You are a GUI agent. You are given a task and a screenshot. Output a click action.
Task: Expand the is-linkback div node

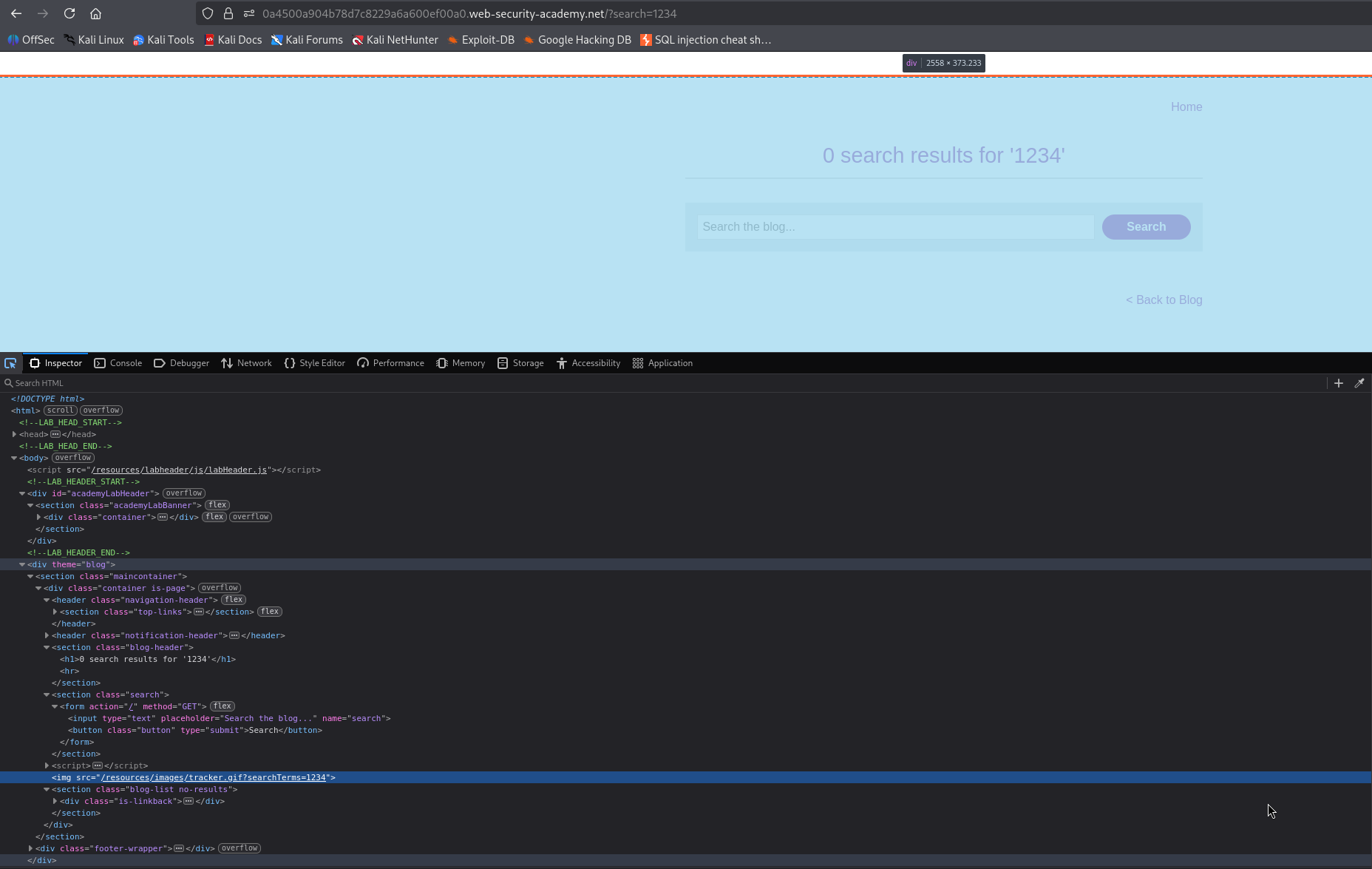tap(55, 801)
